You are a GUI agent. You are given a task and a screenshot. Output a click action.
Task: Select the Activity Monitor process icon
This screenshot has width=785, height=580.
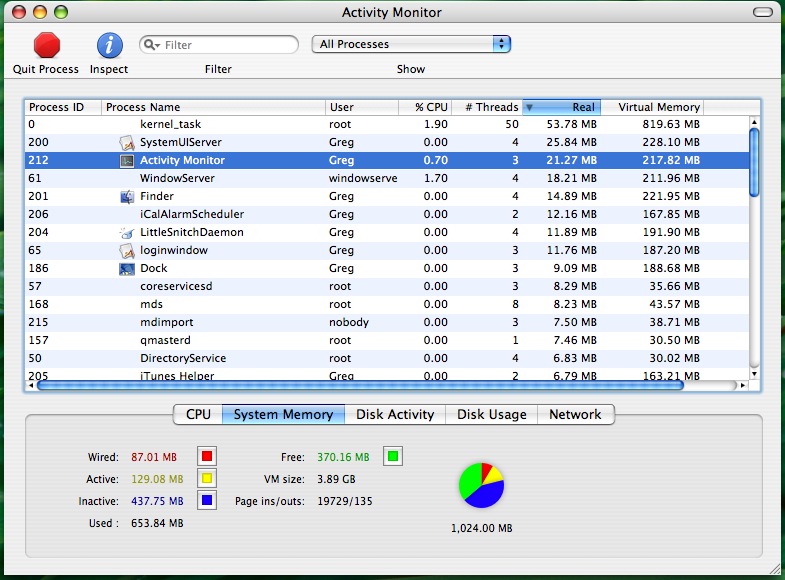coord(127,161)
